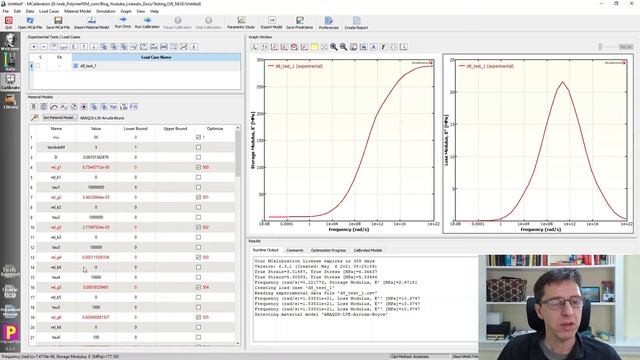Click Save Predictions icon
Viewport: 640px width, 360px height.
[x=300, y=22]
